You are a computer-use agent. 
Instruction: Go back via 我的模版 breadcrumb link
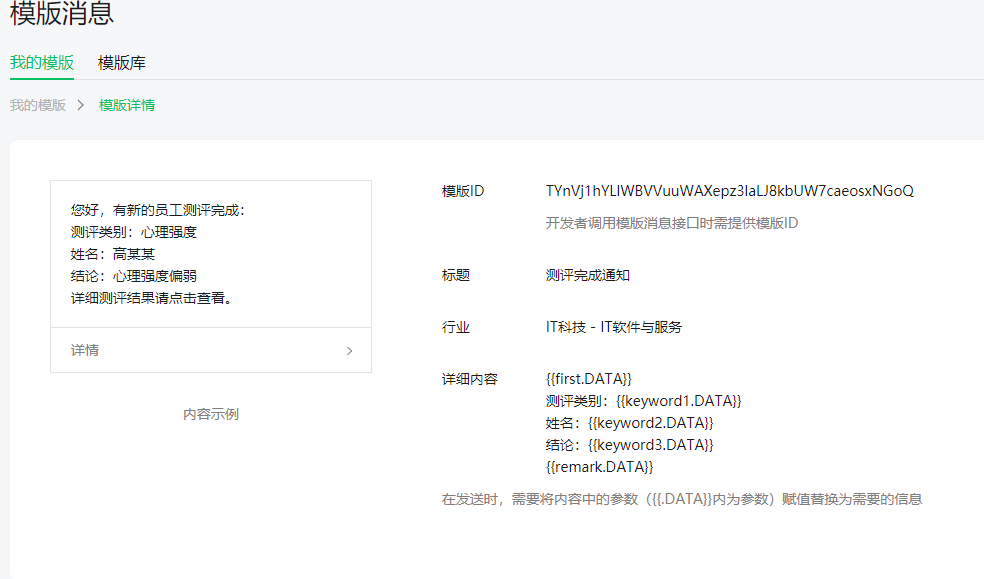38,105
